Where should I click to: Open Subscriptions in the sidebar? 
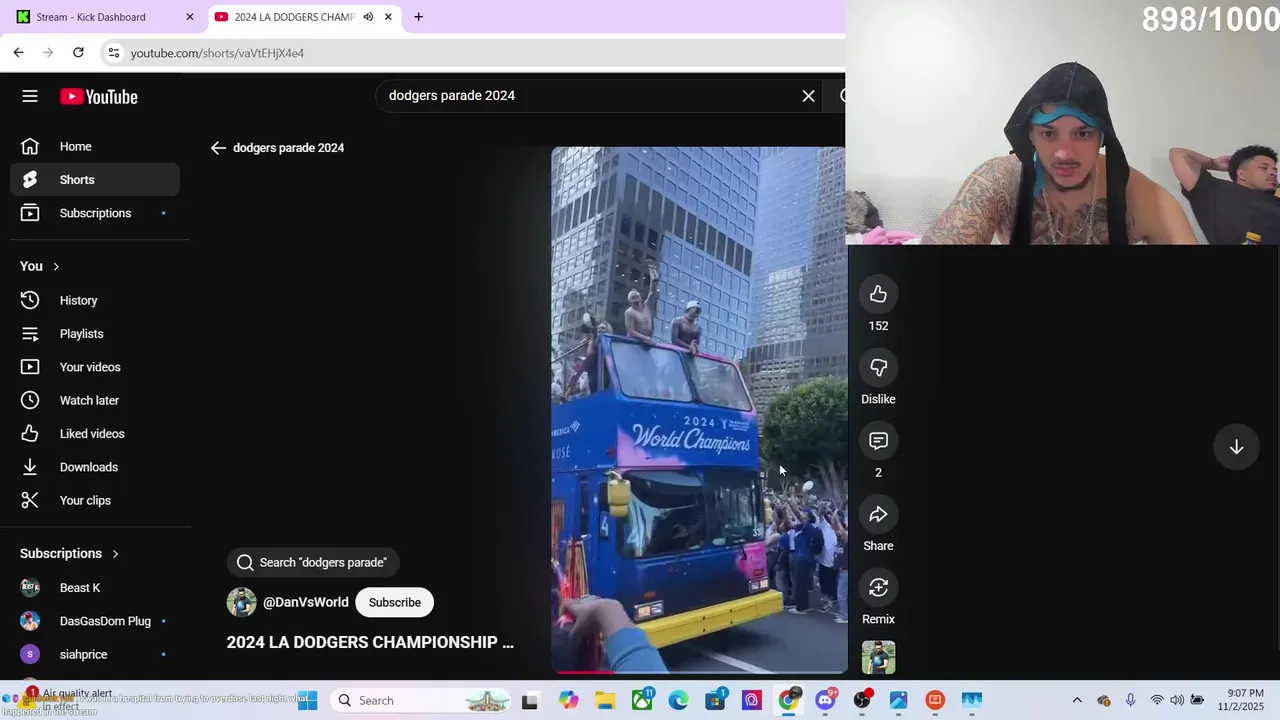[95, 213]
